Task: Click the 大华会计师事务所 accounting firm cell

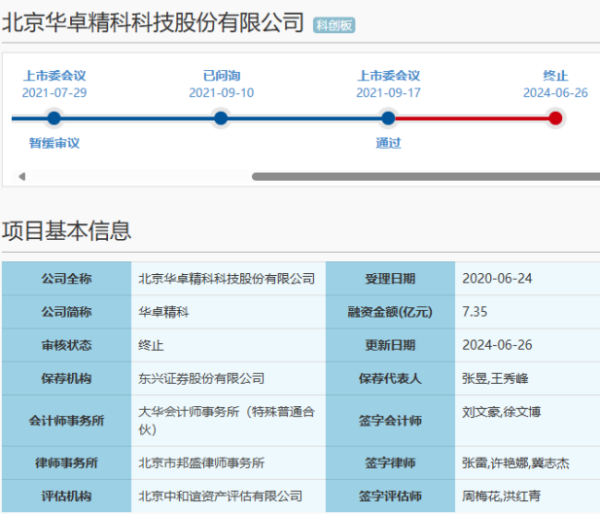Action: (228, 421)
